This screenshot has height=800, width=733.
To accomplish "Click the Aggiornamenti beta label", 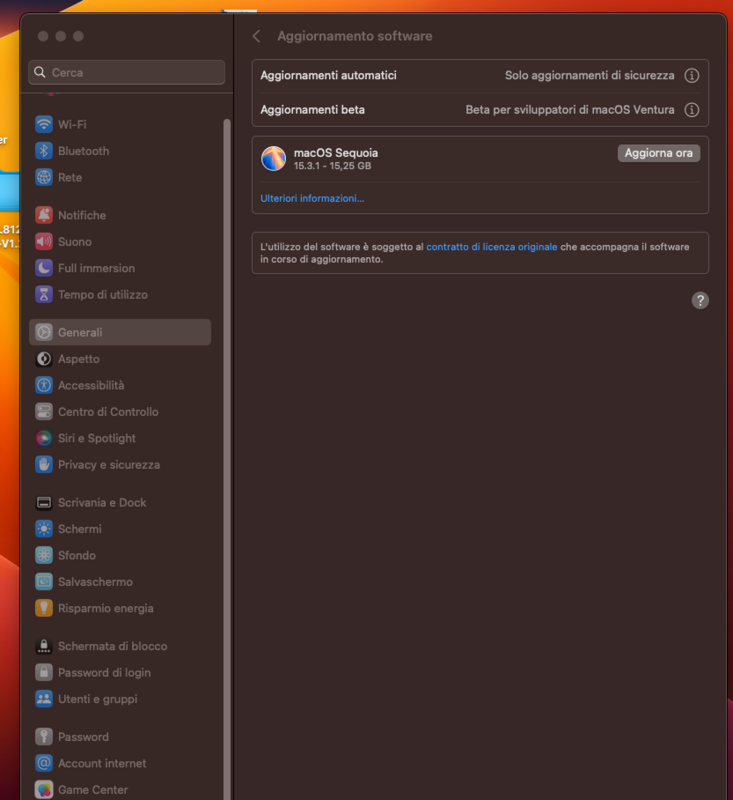I will pos(313,110).
